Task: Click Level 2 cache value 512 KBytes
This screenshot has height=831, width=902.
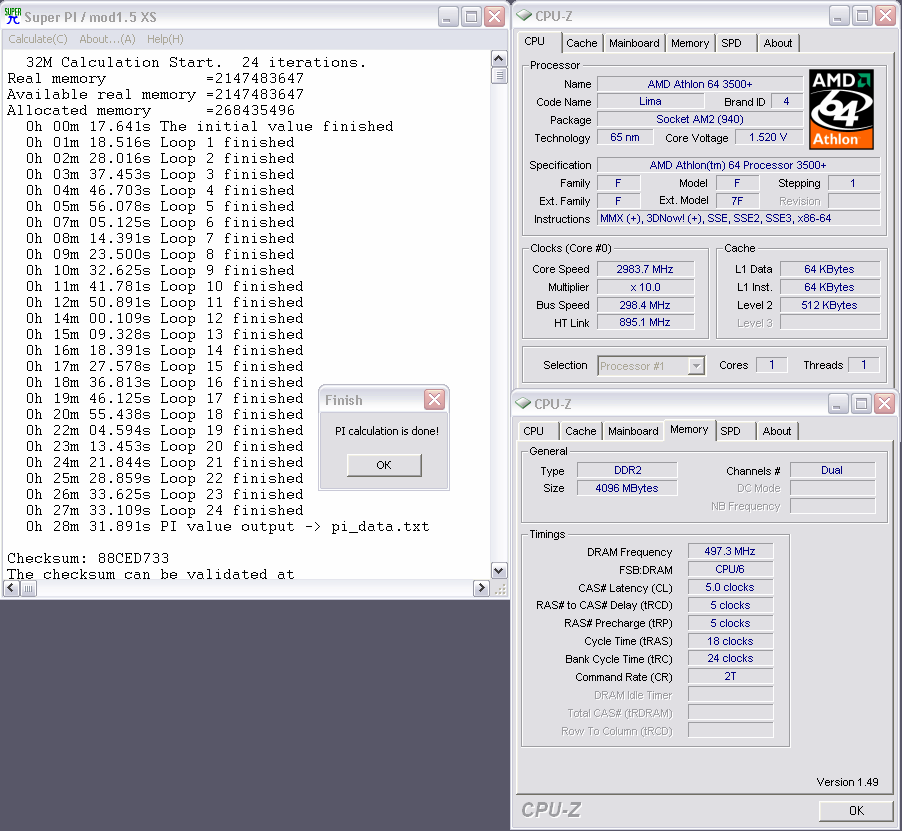Action: 830,305
